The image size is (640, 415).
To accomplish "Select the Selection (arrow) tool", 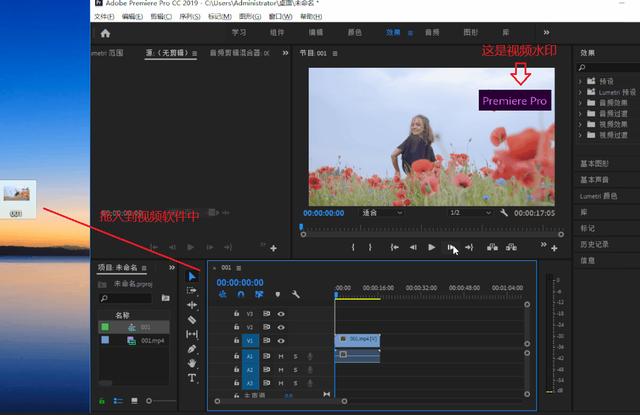I will tap(192, 277).
